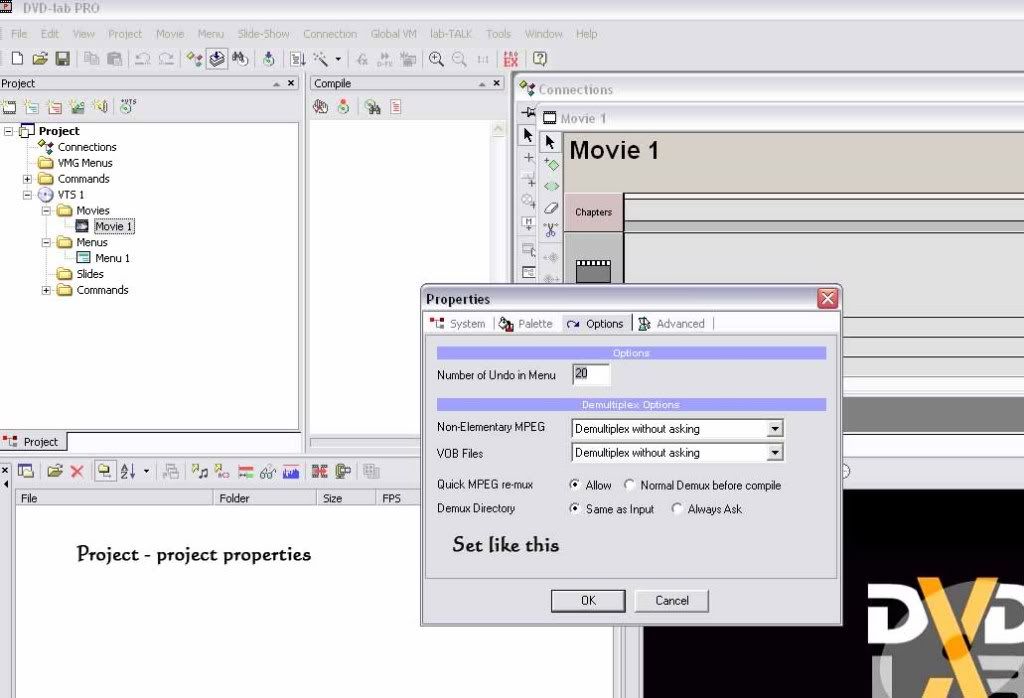Click the red document icon in Compile panel

point(396,106)
